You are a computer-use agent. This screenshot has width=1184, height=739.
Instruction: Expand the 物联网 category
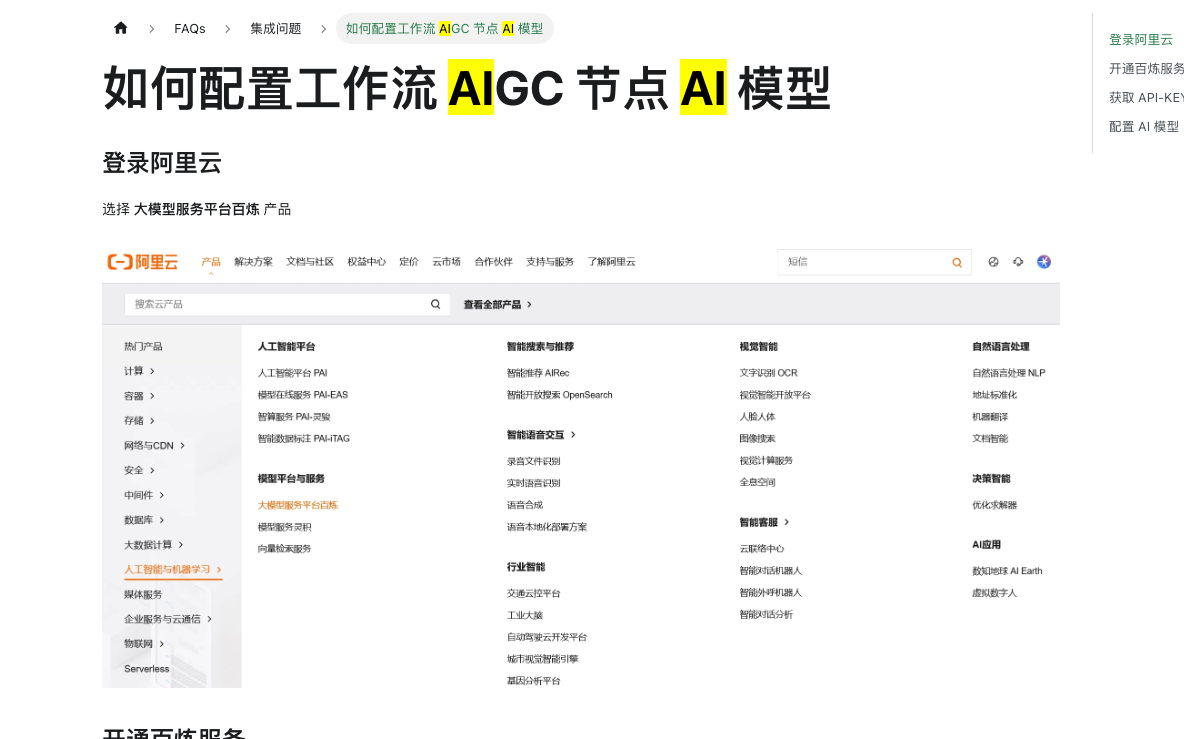pyautogui.click(x=143, y=644)
